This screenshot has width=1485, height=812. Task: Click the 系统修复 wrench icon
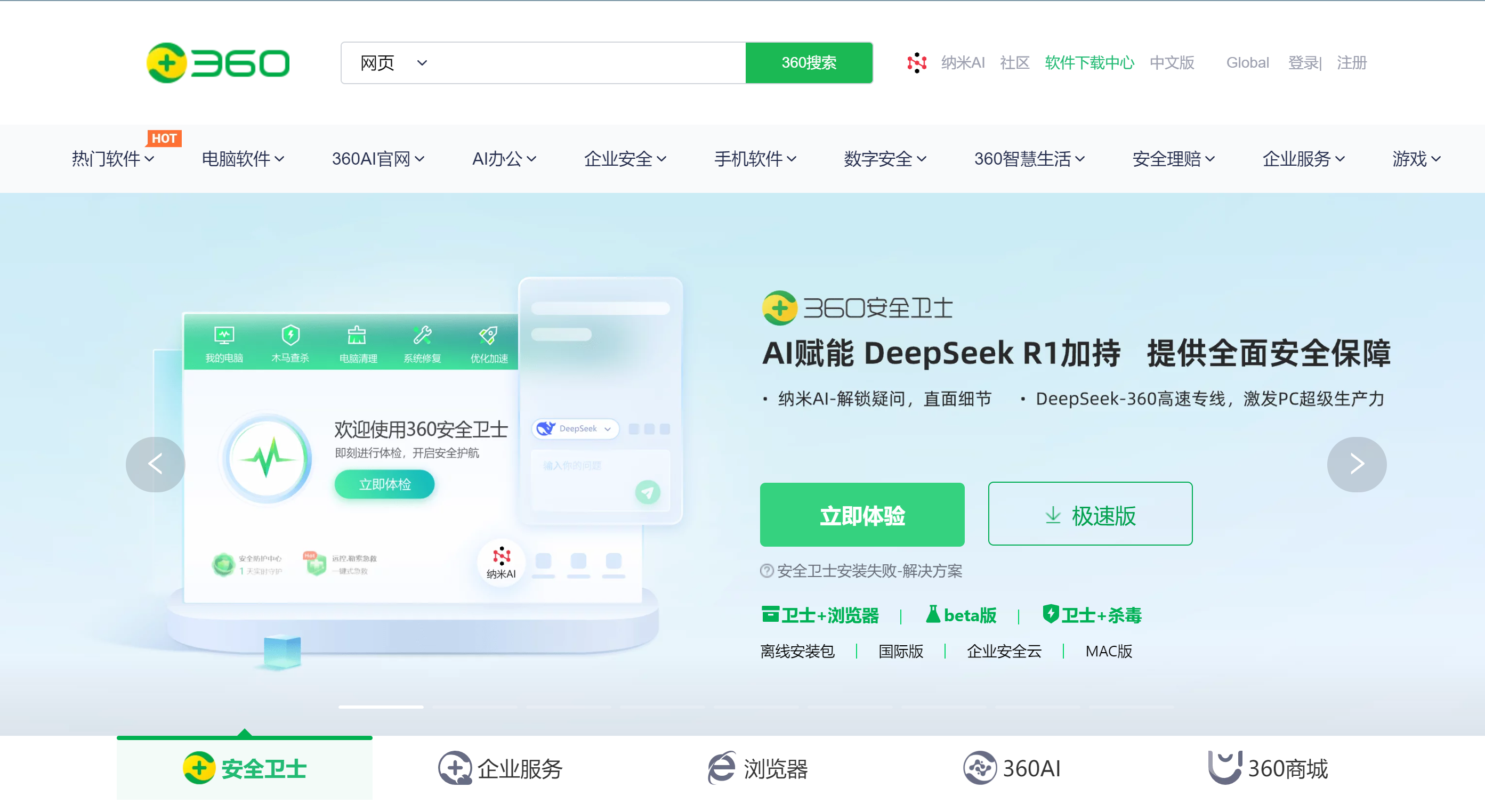[x=422, y=335]
